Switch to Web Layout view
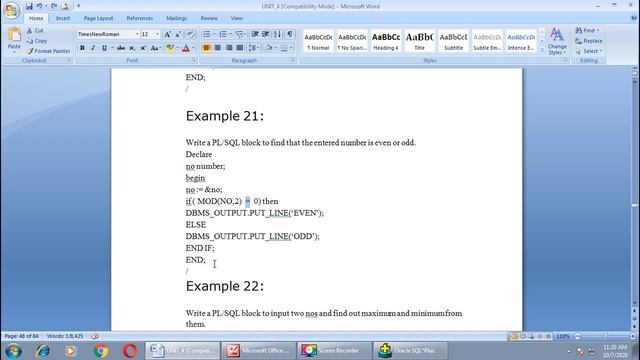 click(x=531, y=336)
